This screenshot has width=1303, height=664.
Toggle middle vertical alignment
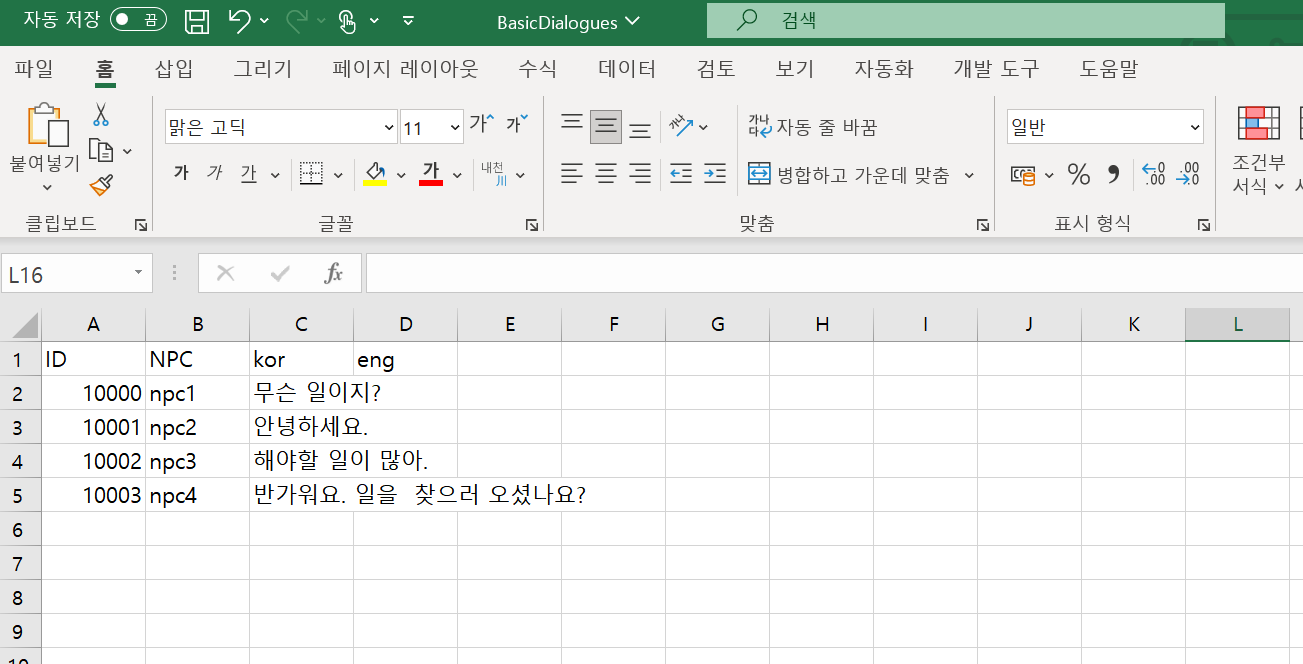(606, 126)
